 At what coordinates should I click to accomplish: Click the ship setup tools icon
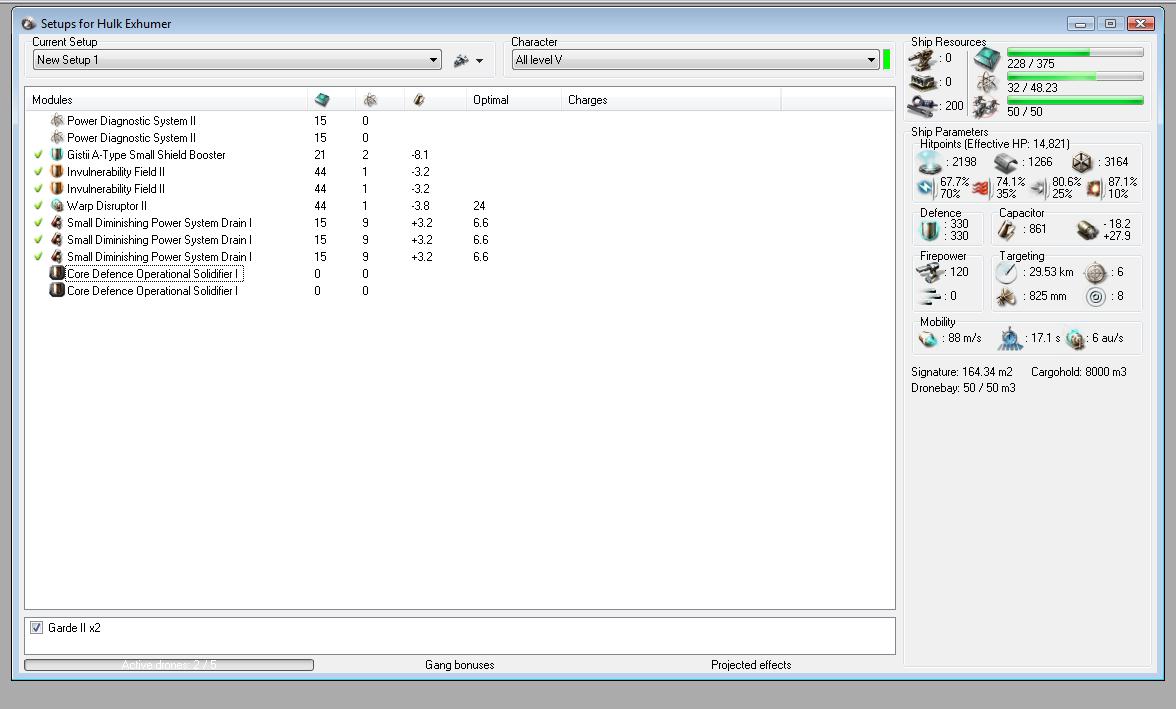coord(461,61)
